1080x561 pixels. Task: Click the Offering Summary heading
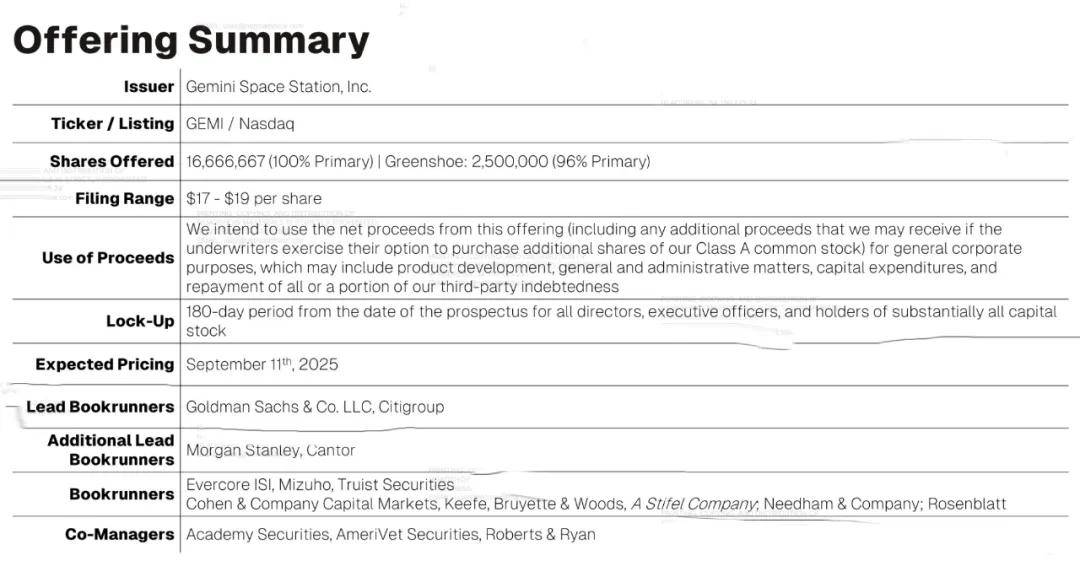point(190,41)
